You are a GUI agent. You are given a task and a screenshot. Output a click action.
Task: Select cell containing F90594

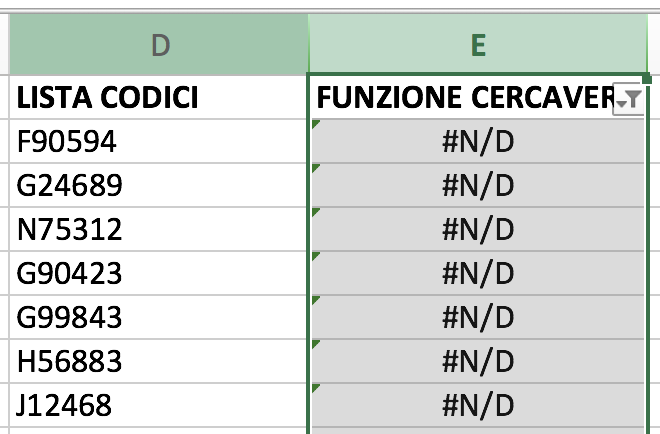[159, 141]
